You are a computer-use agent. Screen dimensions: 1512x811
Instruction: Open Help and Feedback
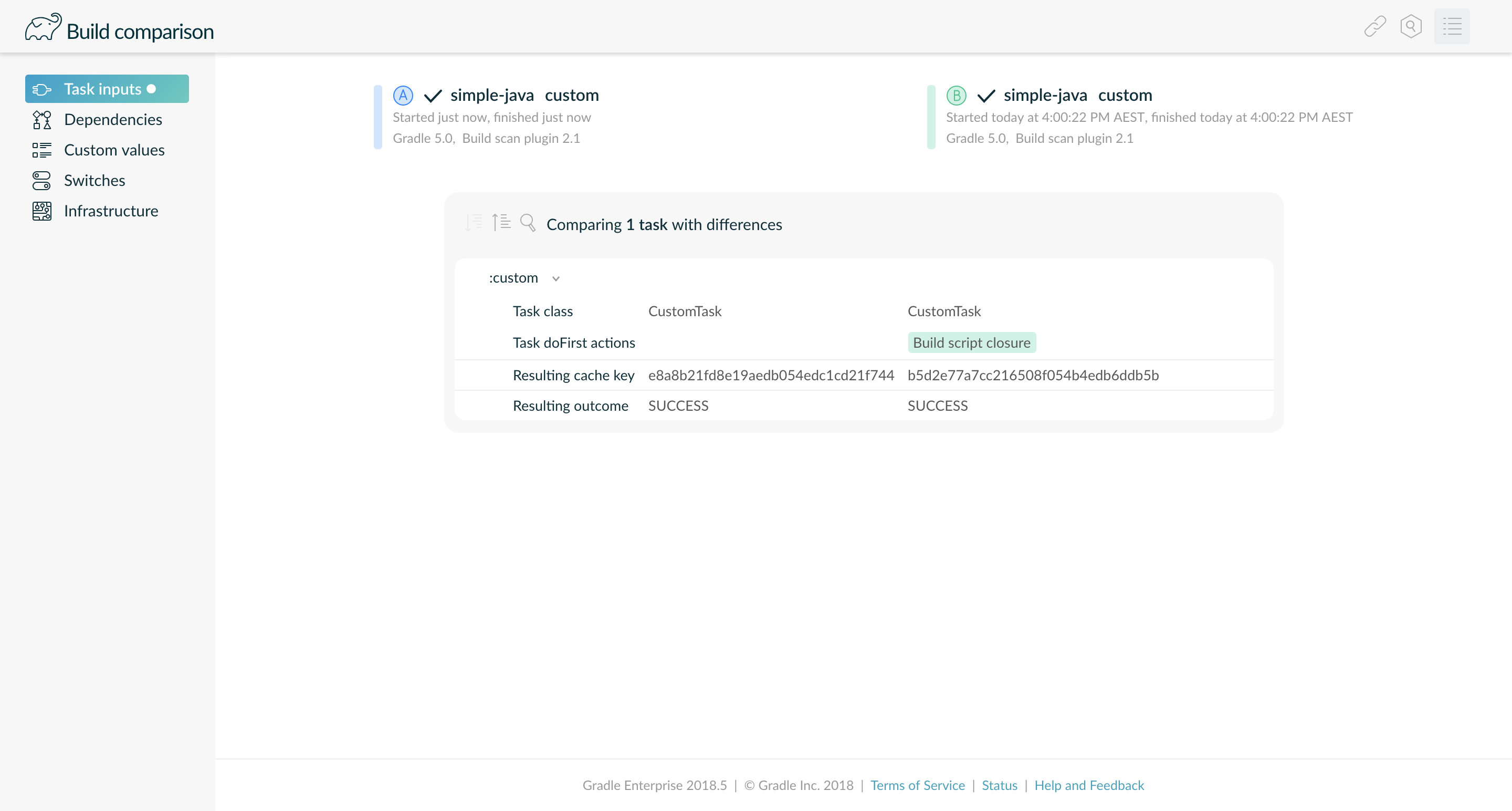1089,785
